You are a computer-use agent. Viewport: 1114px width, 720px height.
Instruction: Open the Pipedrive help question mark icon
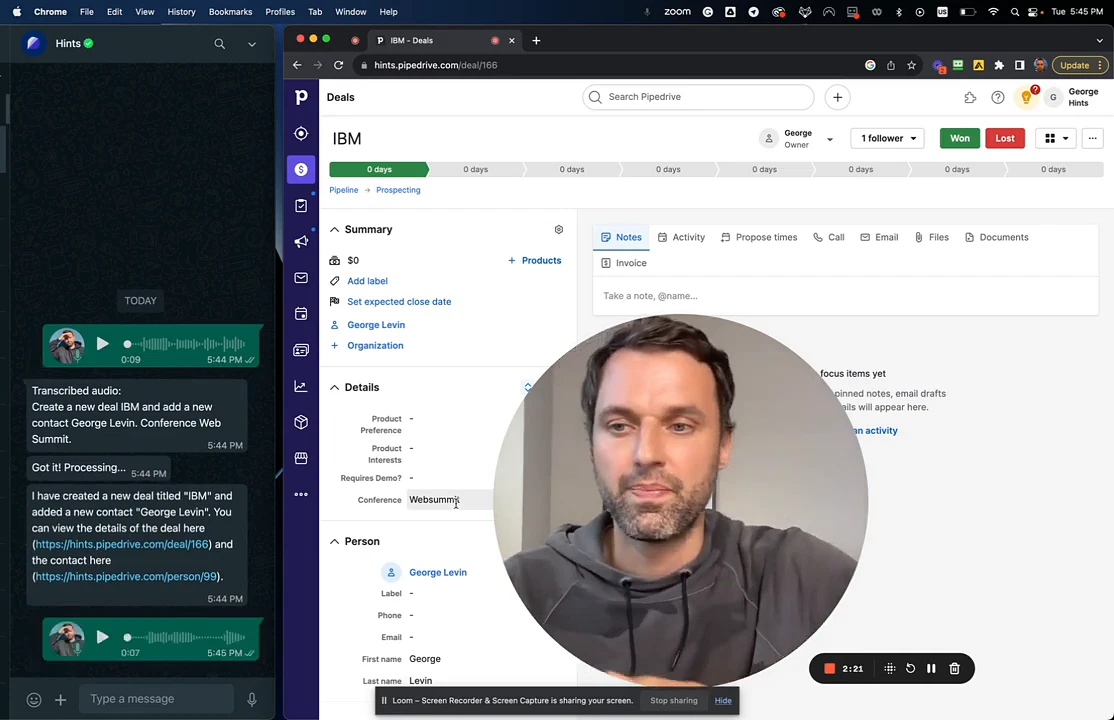[x=998, y=97]
